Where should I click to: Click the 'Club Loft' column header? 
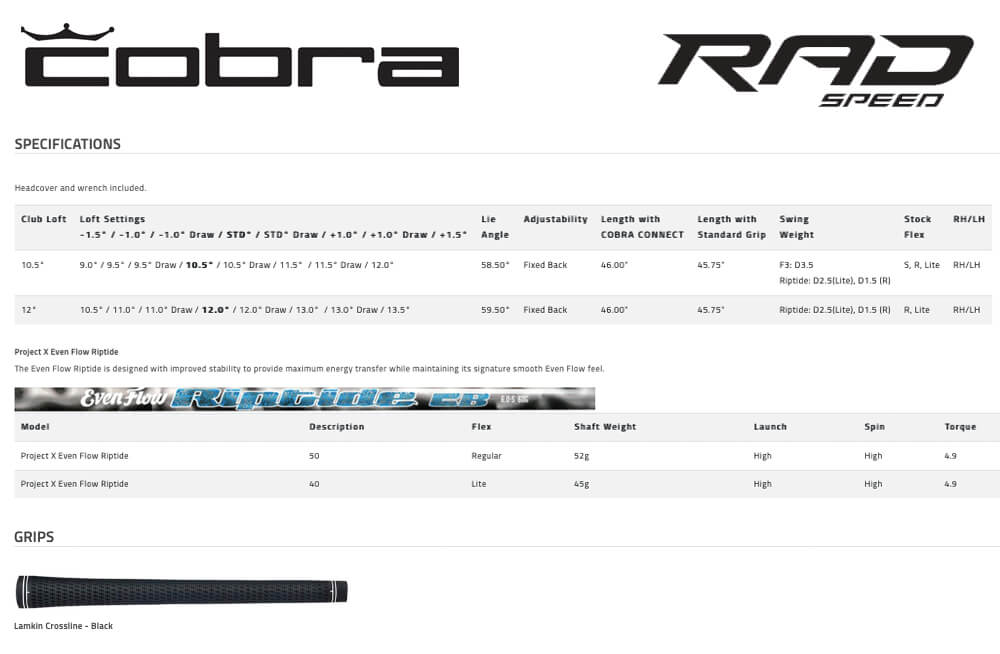click(x=43, y=219)
